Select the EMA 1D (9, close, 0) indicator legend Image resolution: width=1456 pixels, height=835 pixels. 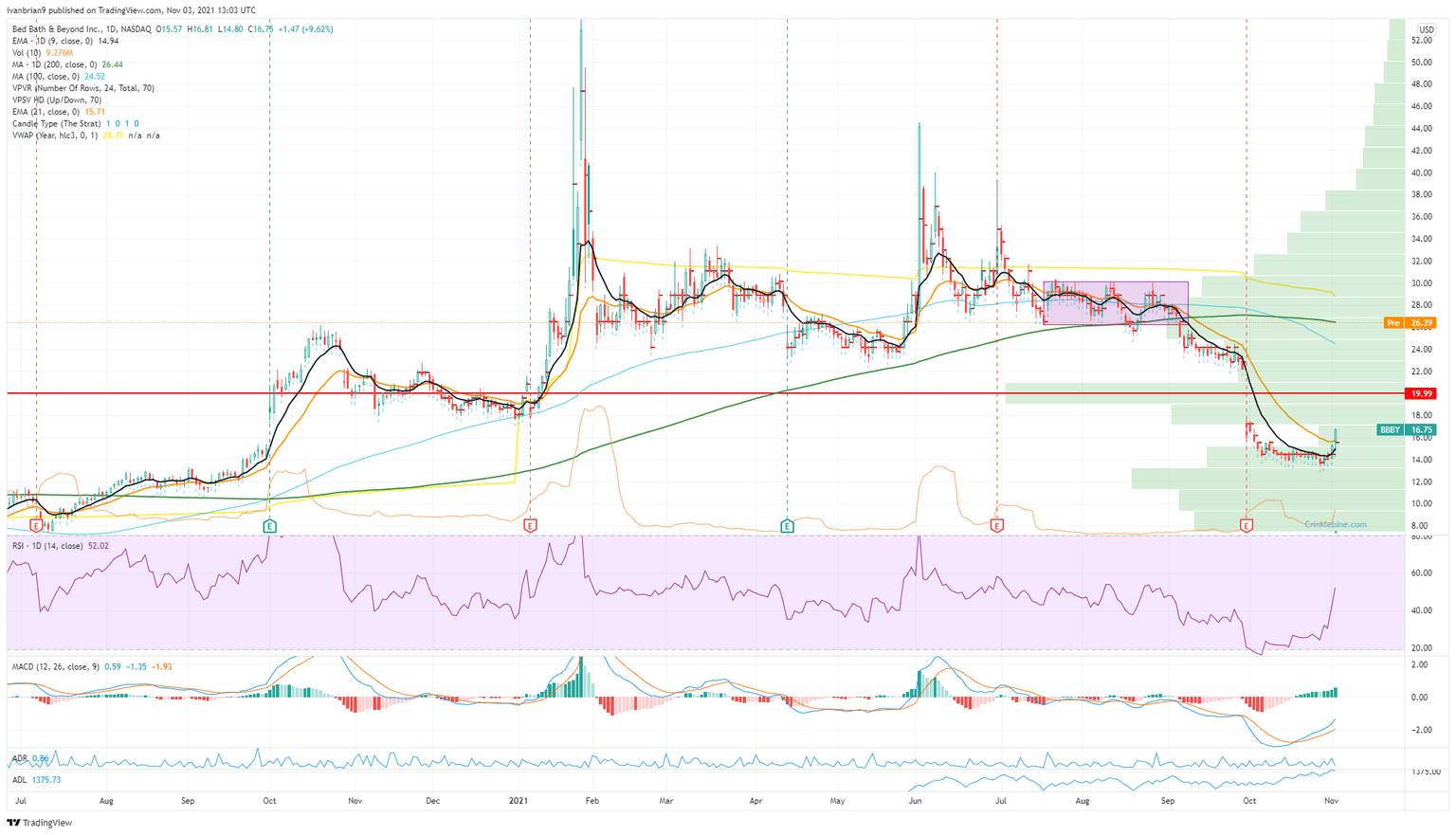click(65, 42)
